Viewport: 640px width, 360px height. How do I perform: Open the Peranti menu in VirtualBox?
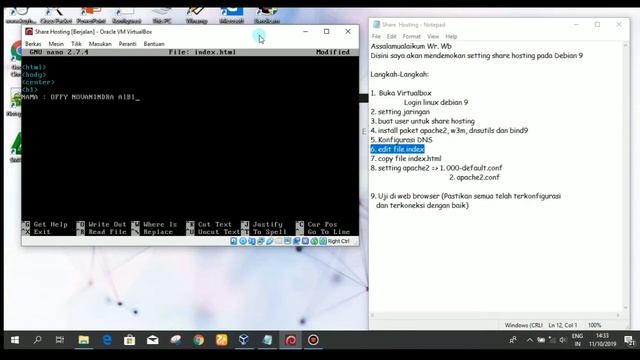pos(127,44)
